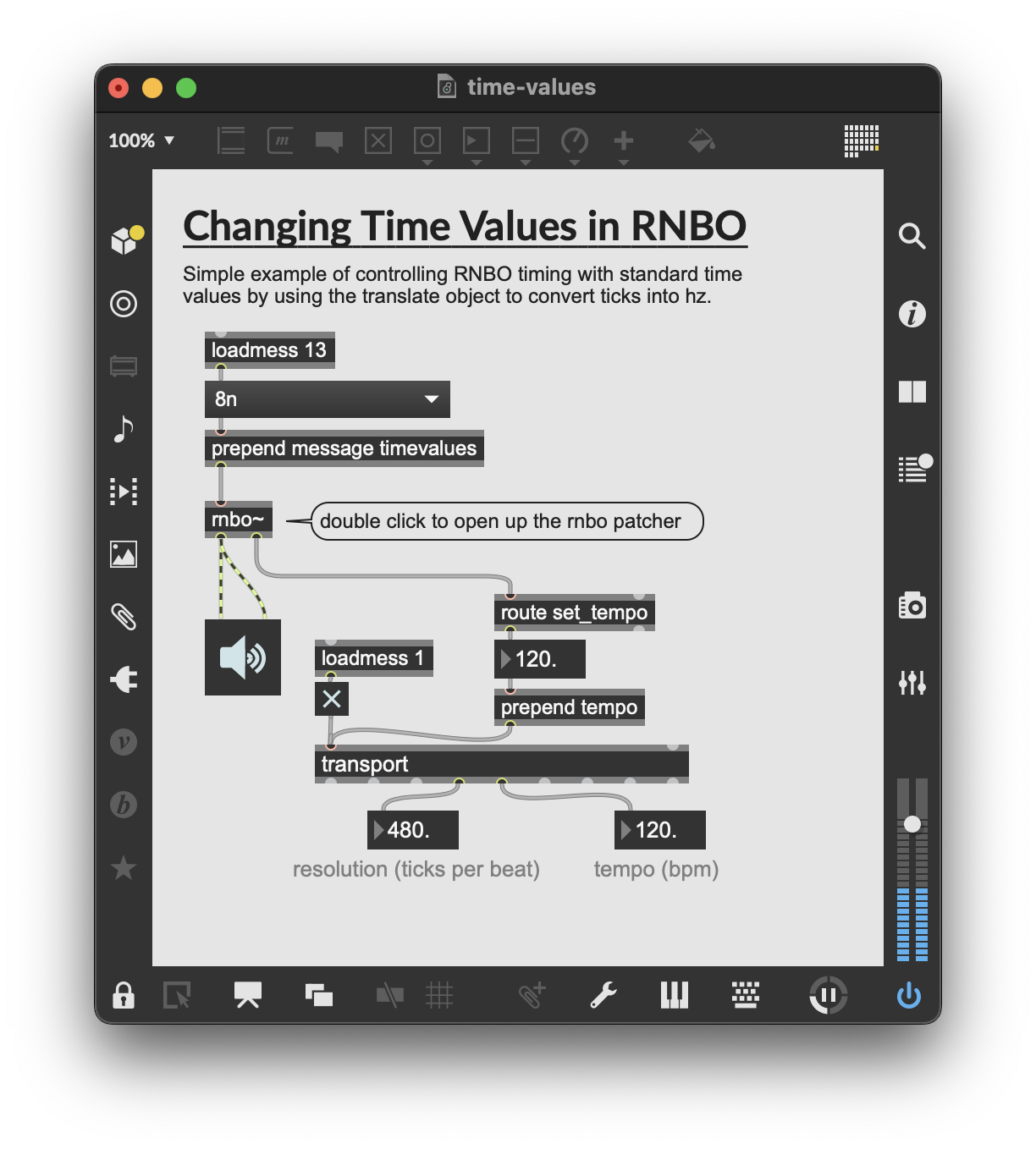Image resolution: width=1036 pixels, height=1149 pixels.
Task: Open the star Favorites icon
Action: [x=124, y=867]
